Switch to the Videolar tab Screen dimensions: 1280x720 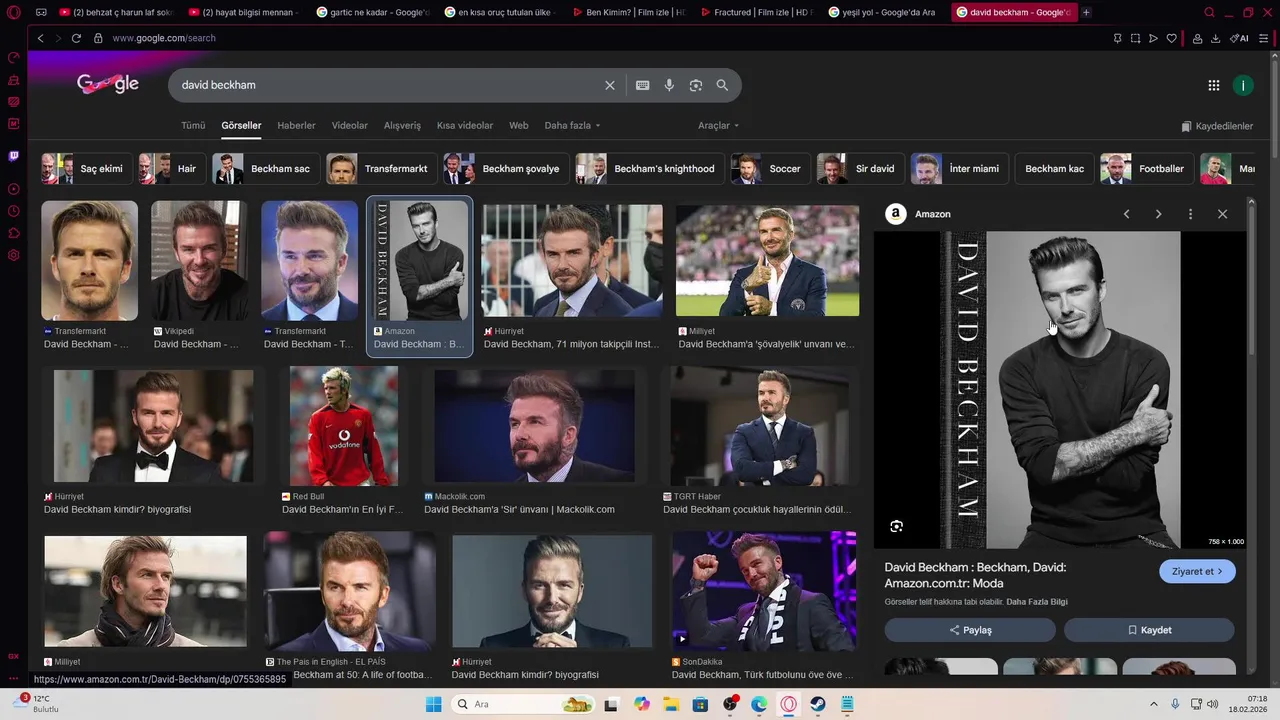tap(350, 126)
